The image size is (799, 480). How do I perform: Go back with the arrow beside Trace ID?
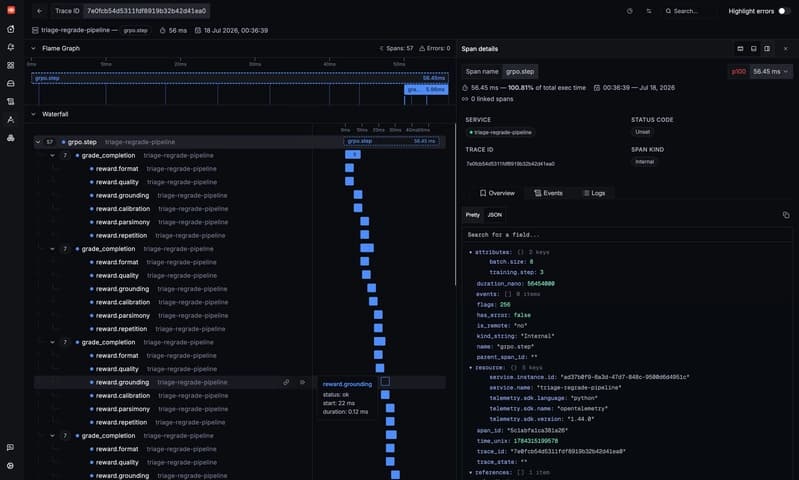click(x=40, y=11)
